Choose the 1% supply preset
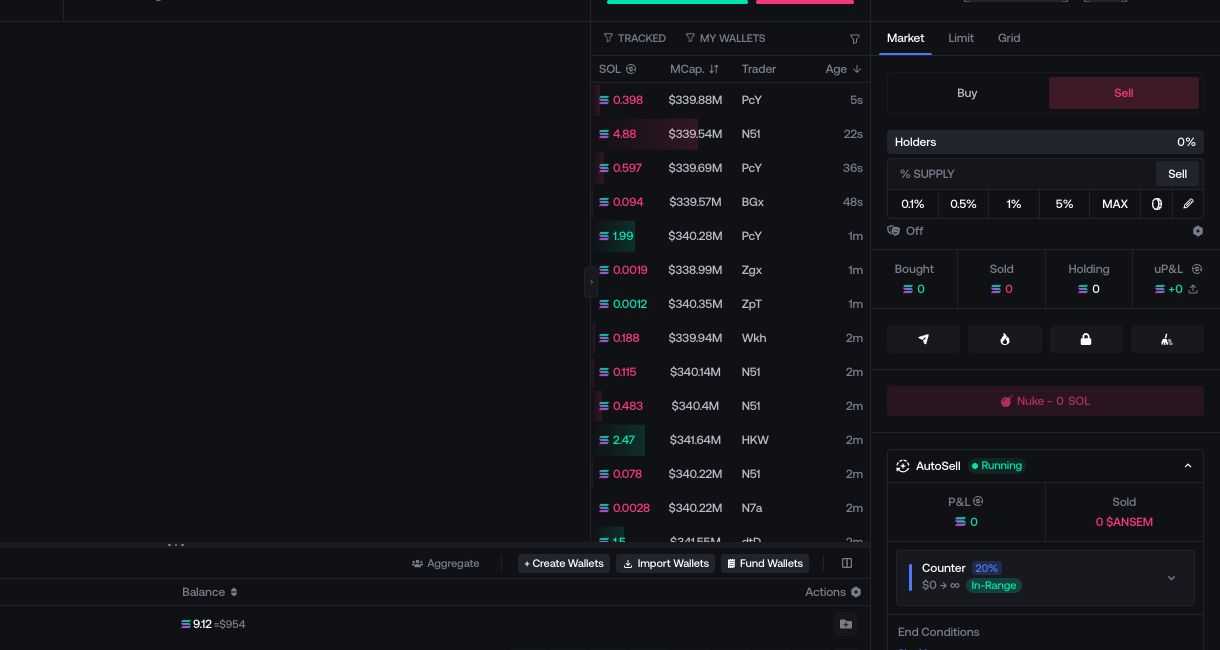 (x=1014, y=204)
